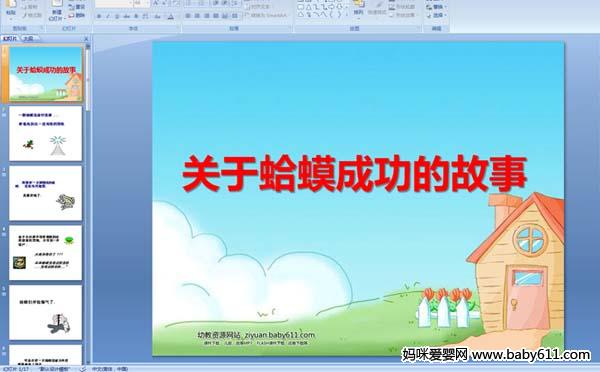The height and width of the screenshot is (372, 600).
Task: Toggle underline formatting
Action: point(117,16)
